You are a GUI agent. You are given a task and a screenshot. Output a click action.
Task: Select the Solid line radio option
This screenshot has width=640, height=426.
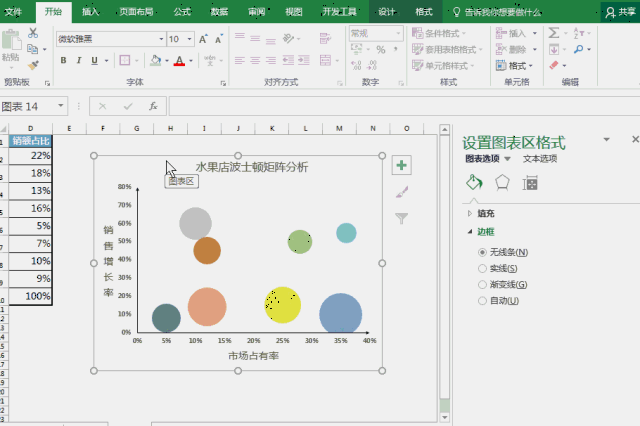[x=482, y=268]
